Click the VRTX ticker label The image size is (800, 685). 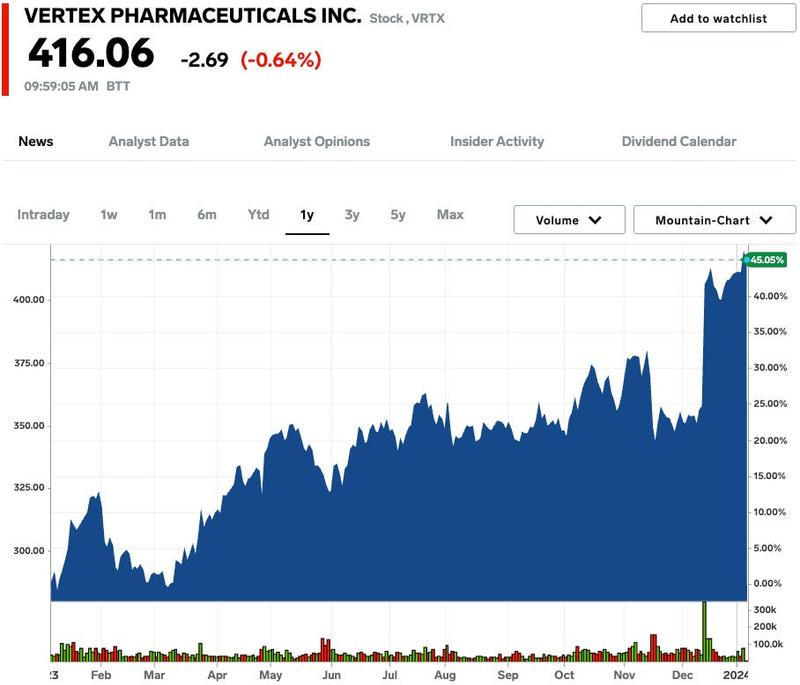pos(428,18)
